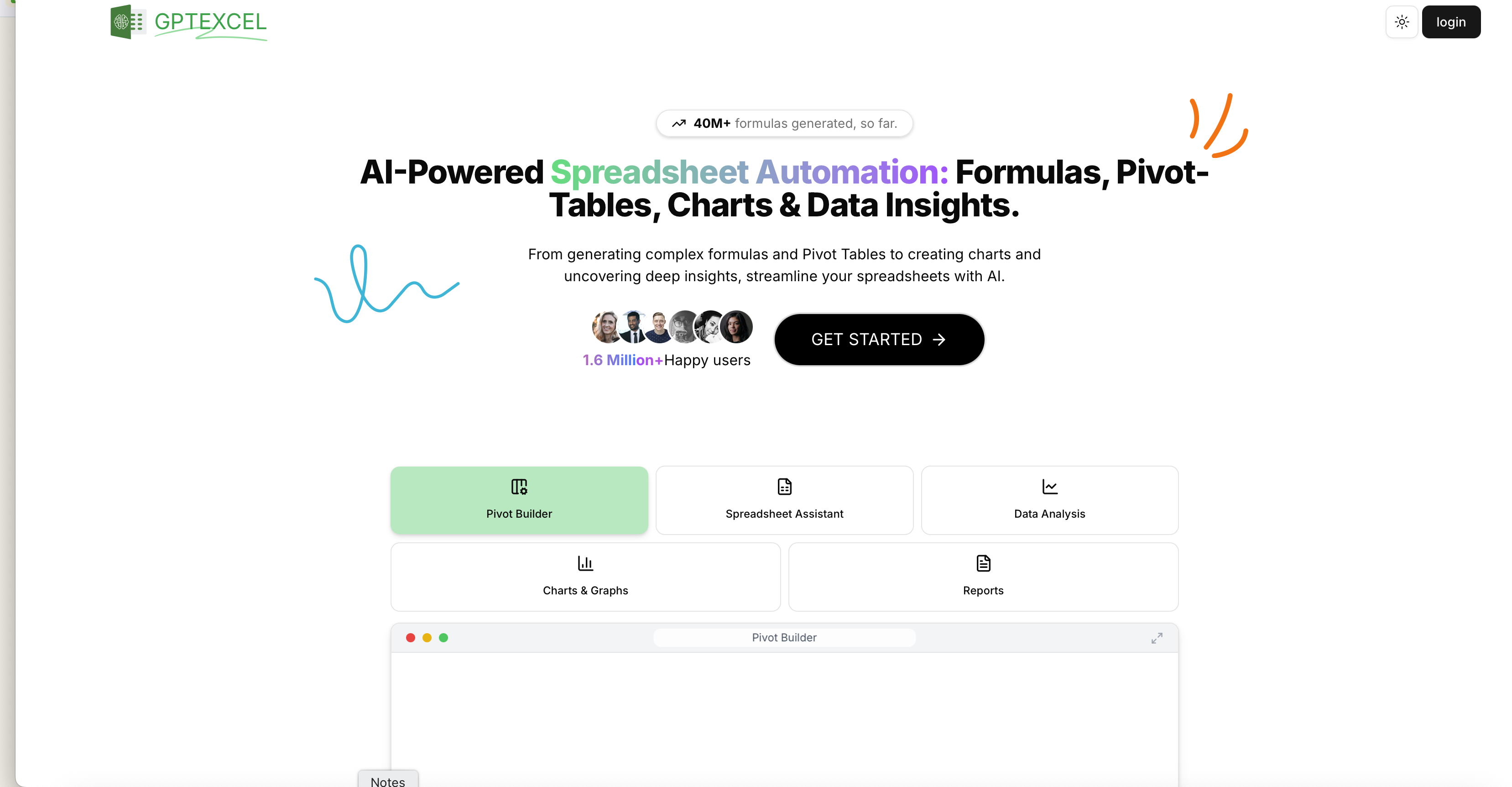Select the Pivot Builder tab
The width and height of the screenshot is (1512, 787).
(x=519, y=500)
